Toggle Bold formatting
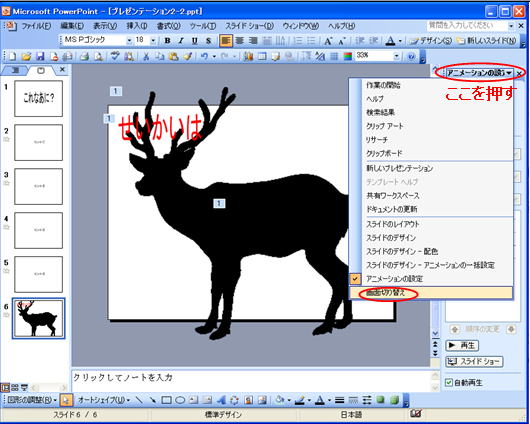530x424 pixels. 167,41
